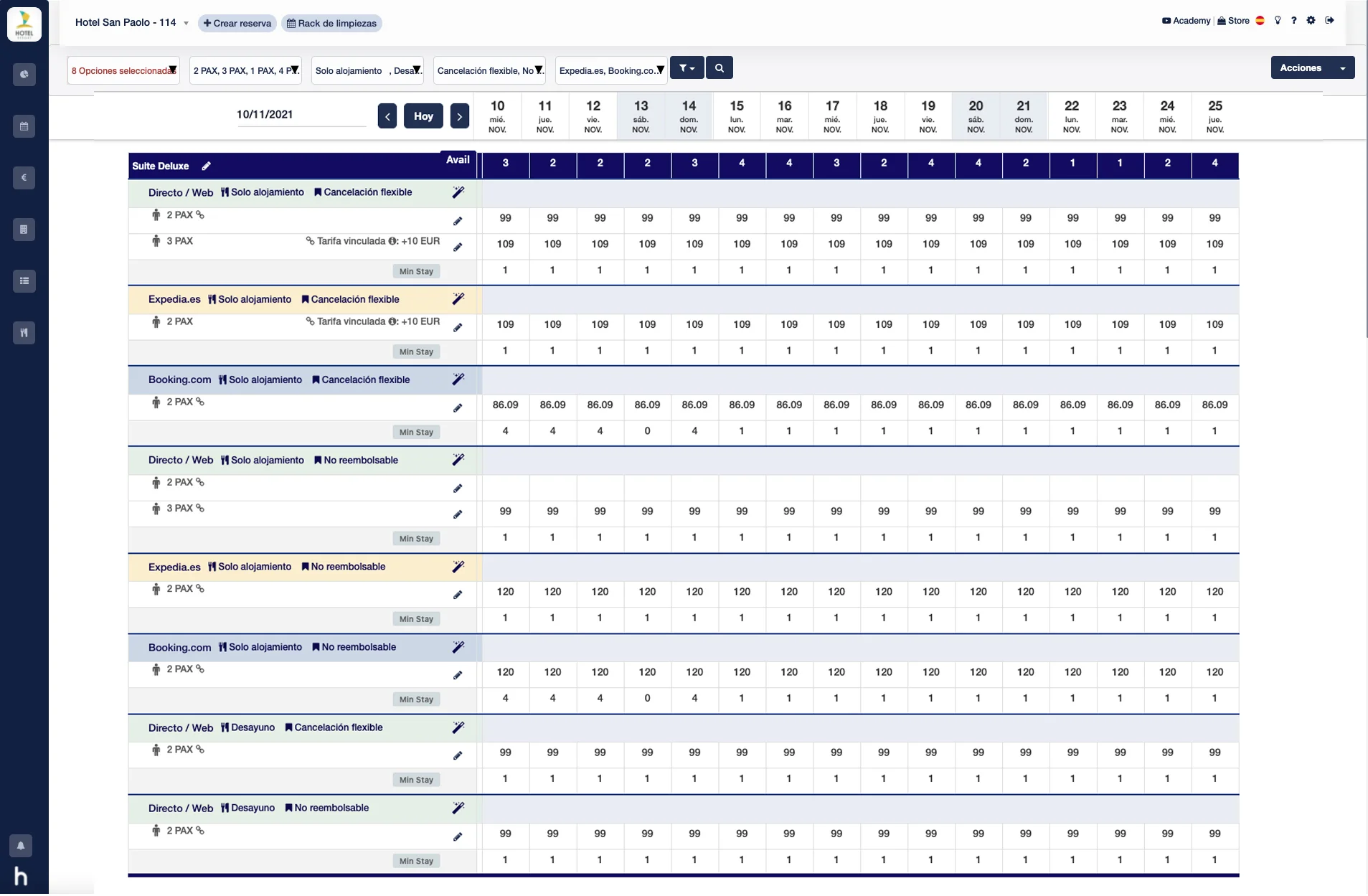
Task: Click magic wand for Expedia.es Cancelación flexible
Action: point(458,299)
